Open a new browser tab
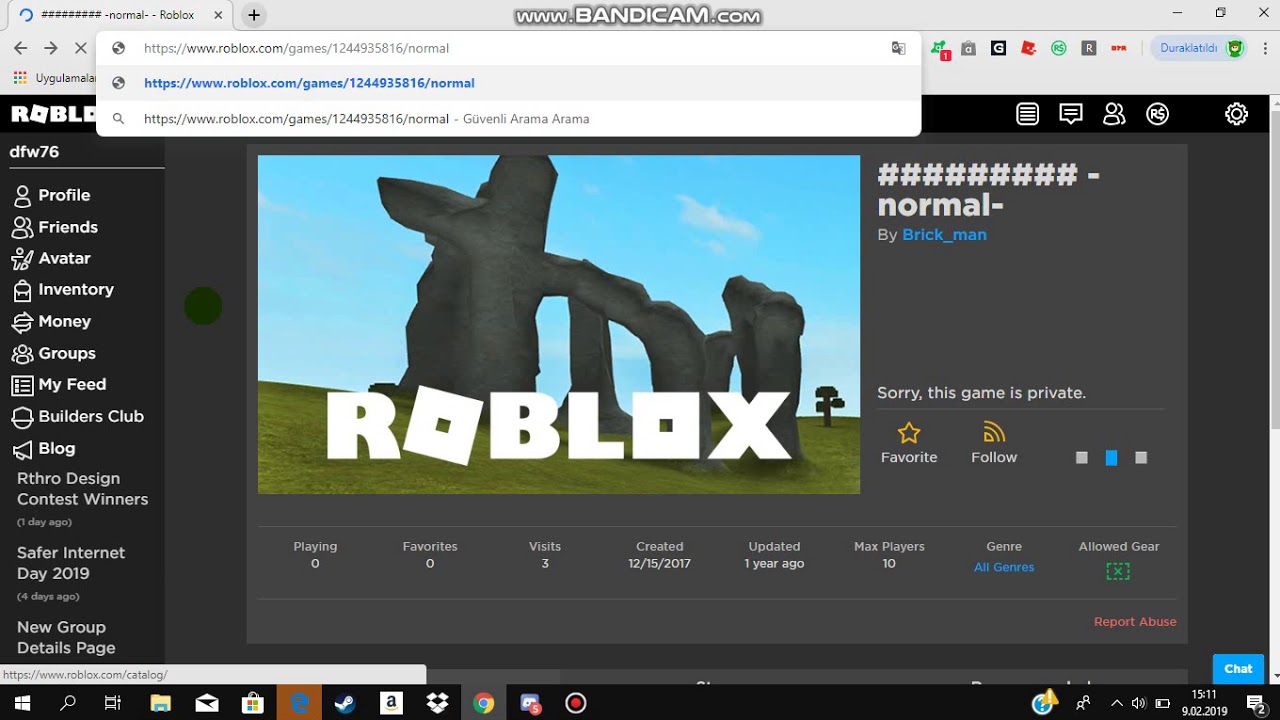This screenshot has height=720, width=1280. [254, 15]
